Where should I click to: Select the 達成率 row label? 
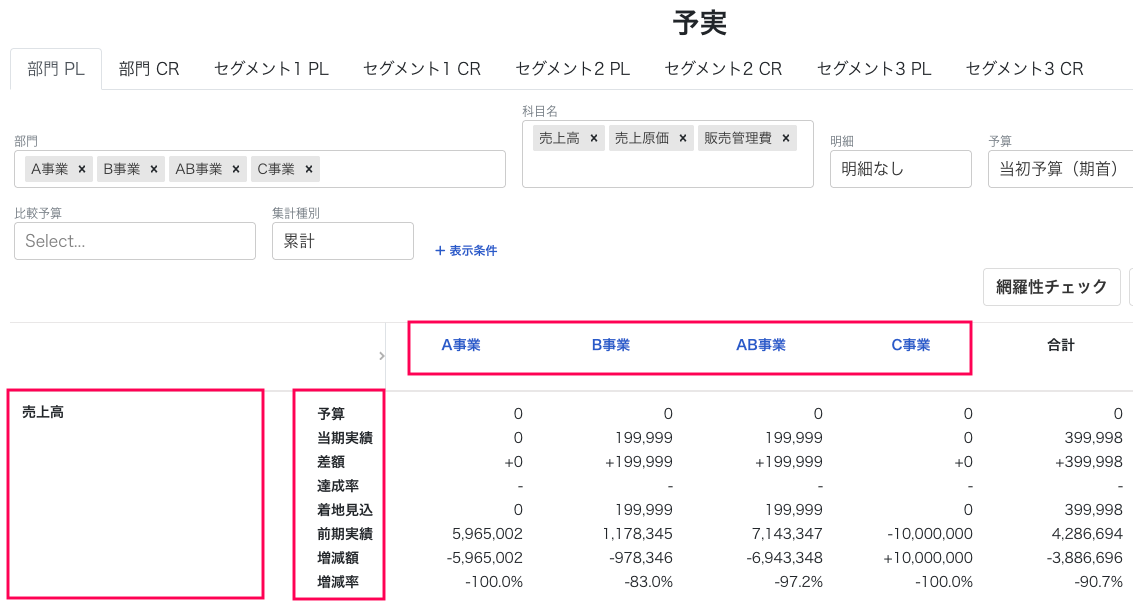[x=337, y=486]
